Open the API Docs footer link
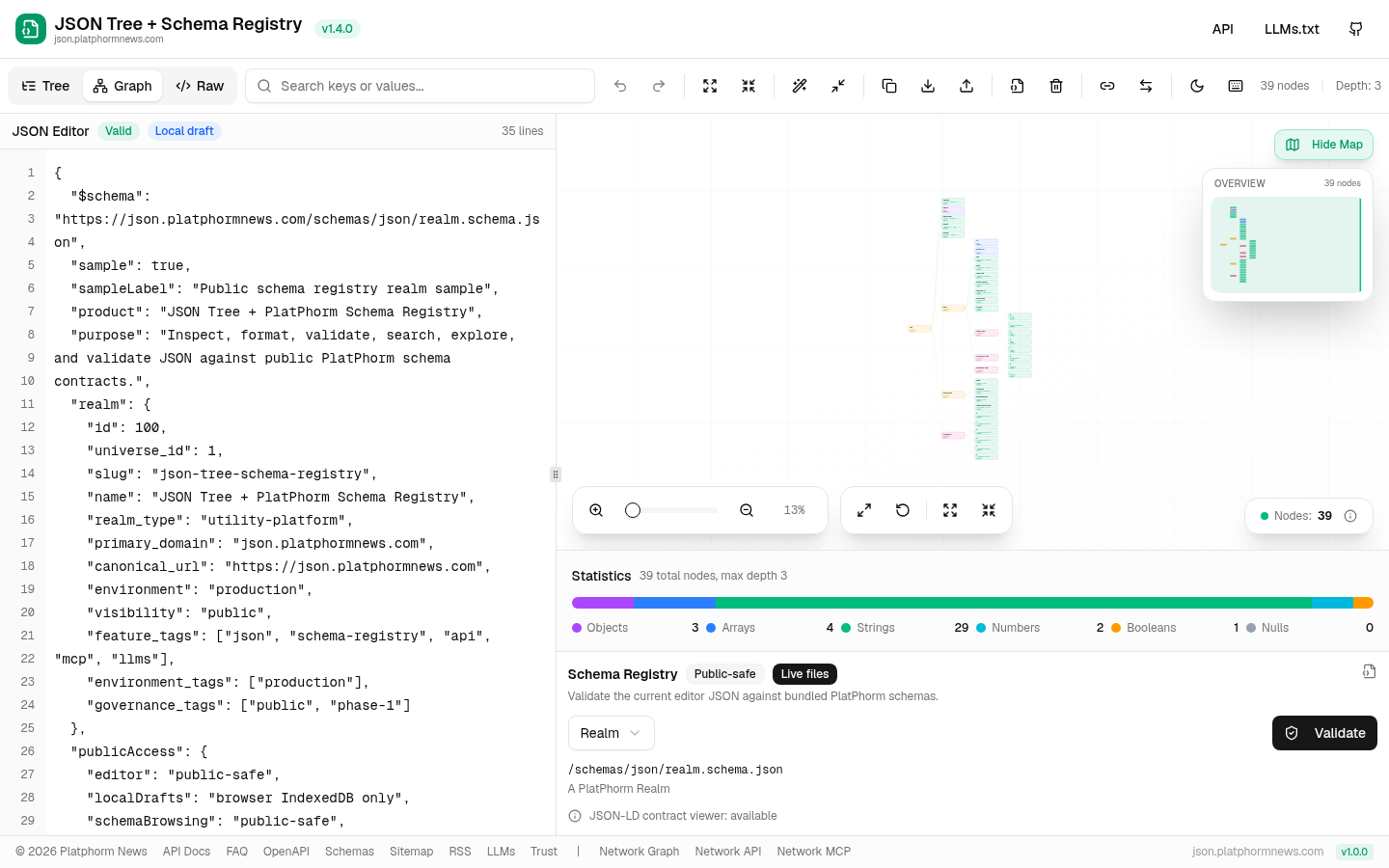This screenshot has height=868, width=1389. pos(186,852)
